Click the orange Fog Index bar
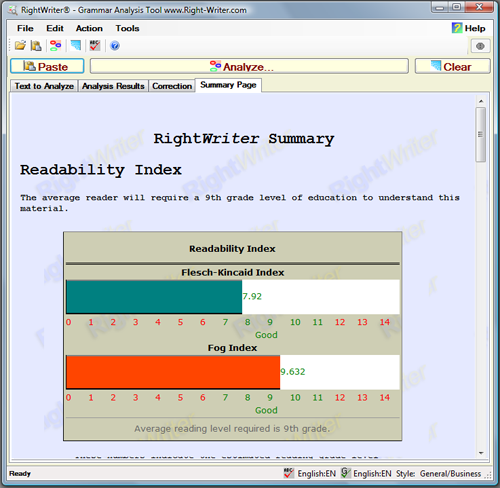This screenshot has height=488, width=500. click(x=173, y=372)
